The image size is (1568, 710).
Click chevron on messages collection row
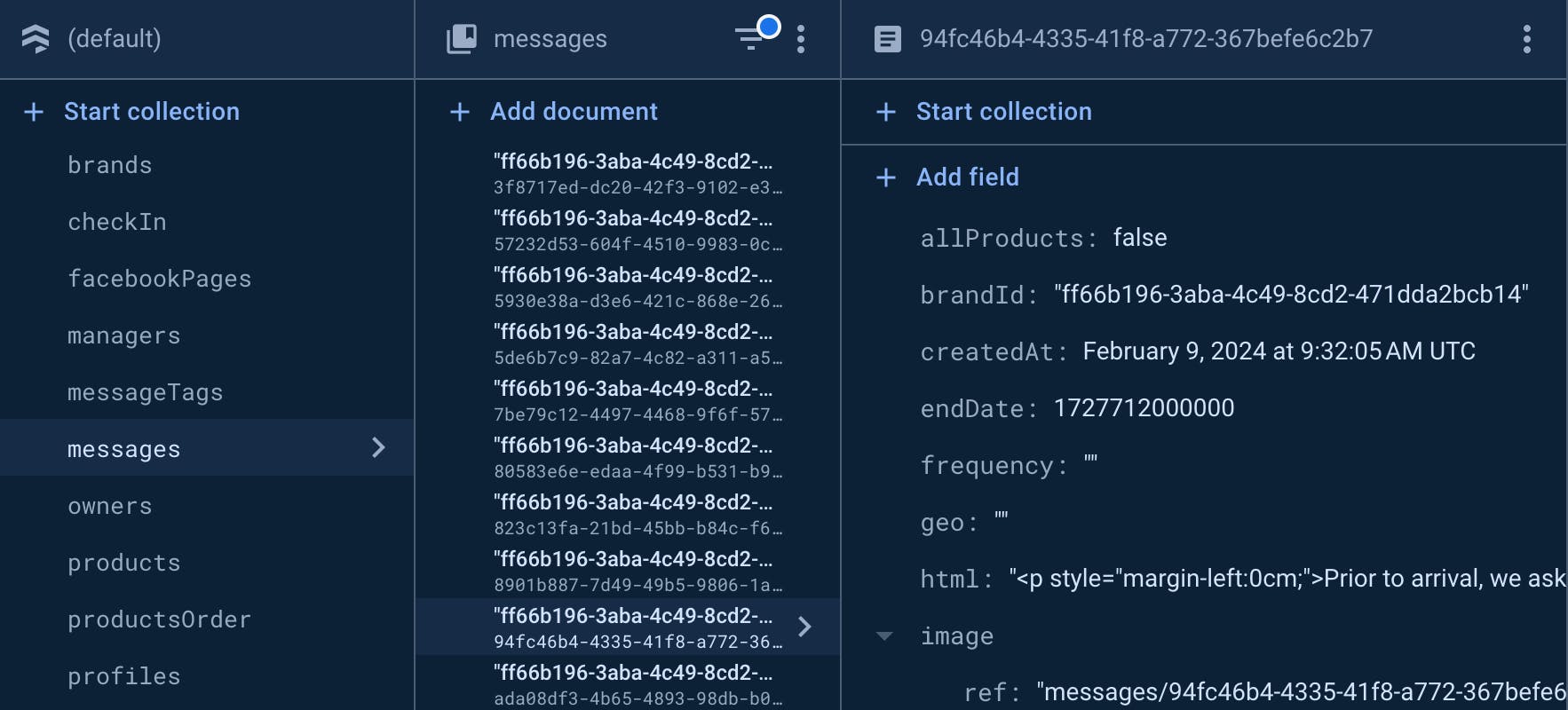[378, 447]
